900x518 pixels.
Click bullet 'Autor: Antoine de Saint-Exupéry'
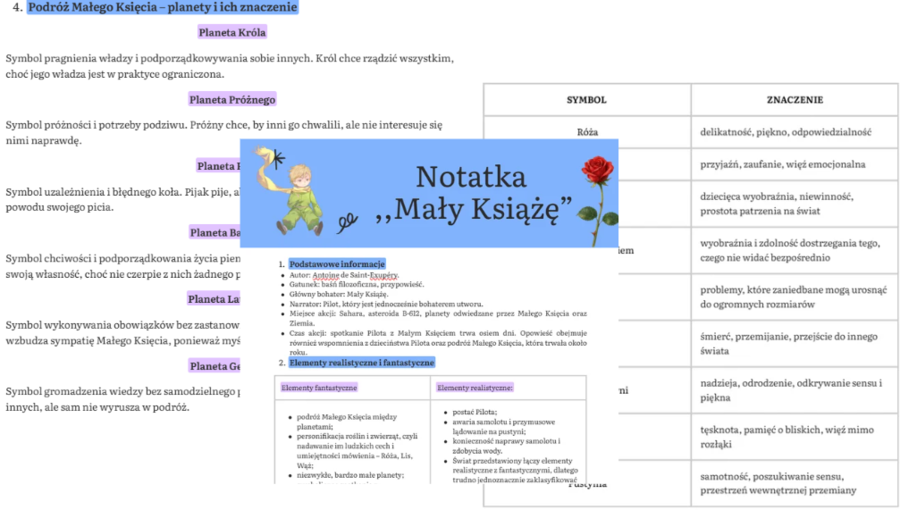pos(344,275)
